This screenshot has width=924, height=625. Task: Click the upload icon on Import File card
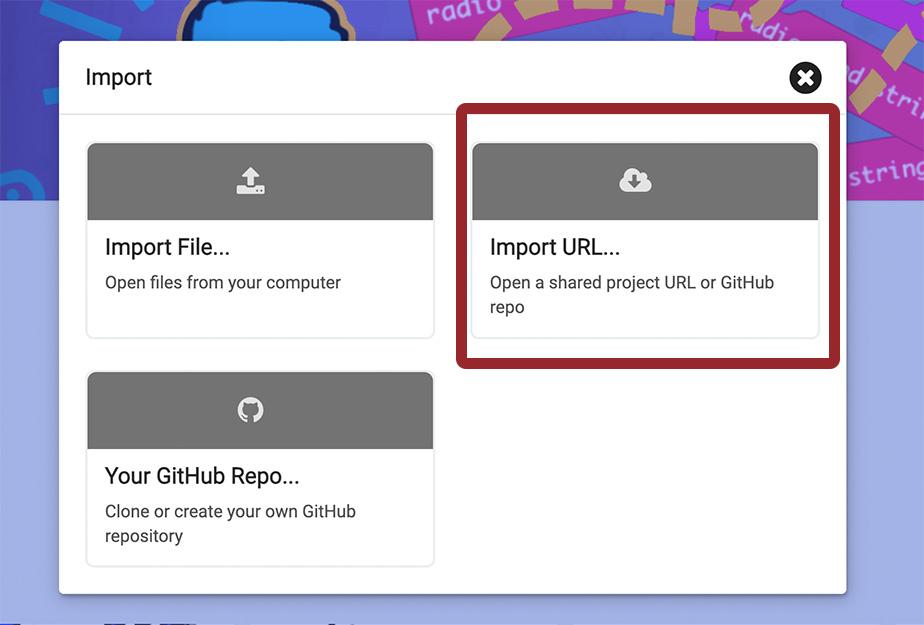(250, 181)
